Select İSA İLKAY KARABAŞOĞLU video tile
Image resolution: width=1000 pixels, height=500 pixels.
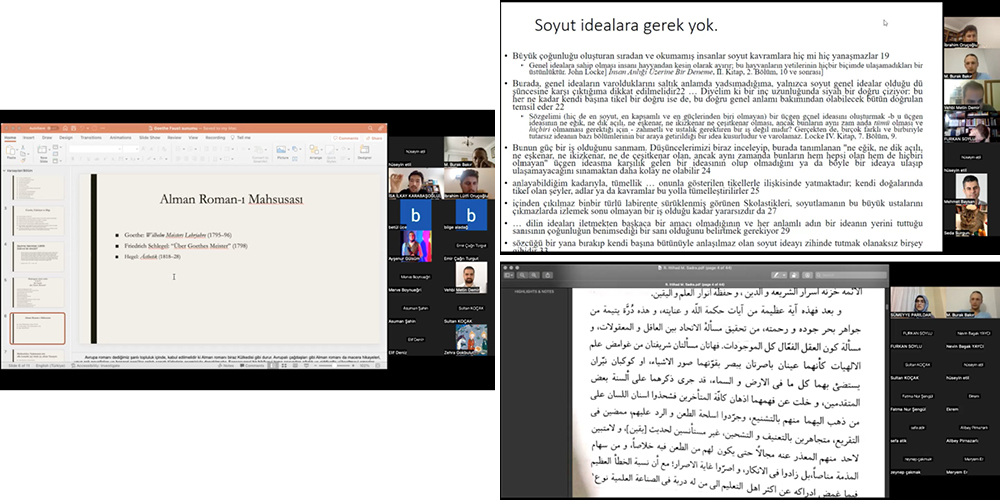coord(415,184)
